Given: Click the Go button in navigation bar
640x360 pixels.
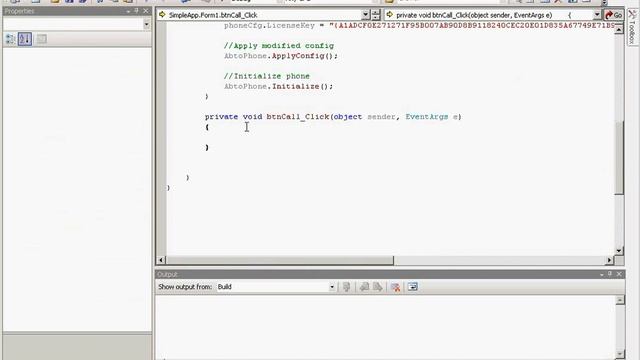Looking at the screenshot, I should point(614,15).
